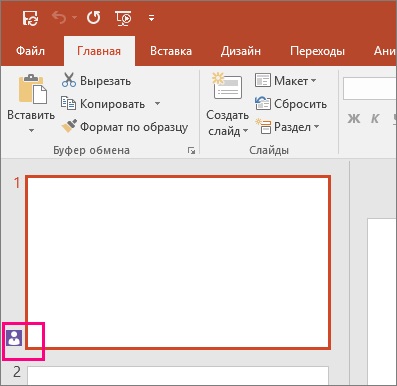Image resolution: width=397 pixels, height=386 pixels.
Task: Open the Дизайн tab
Action: coord(241,51)
